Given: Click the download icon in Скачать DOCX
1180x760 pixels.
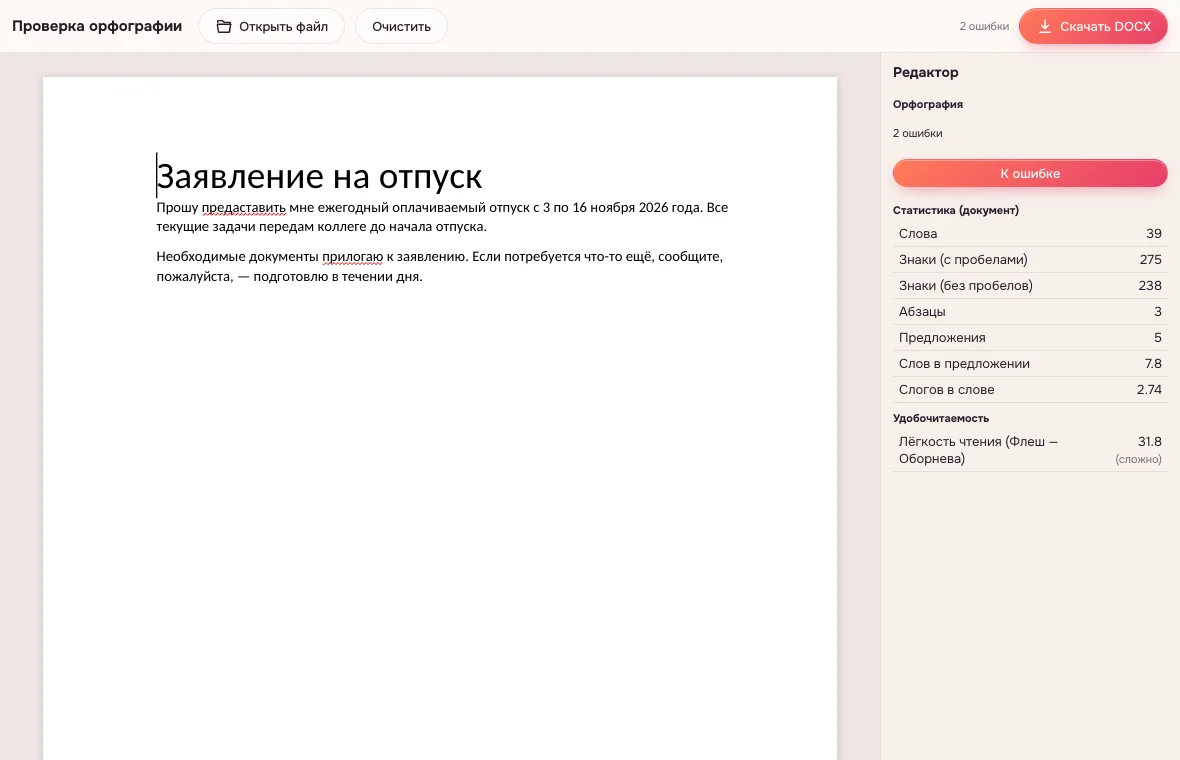Looking at the screenshot, I should [1045, 26].
